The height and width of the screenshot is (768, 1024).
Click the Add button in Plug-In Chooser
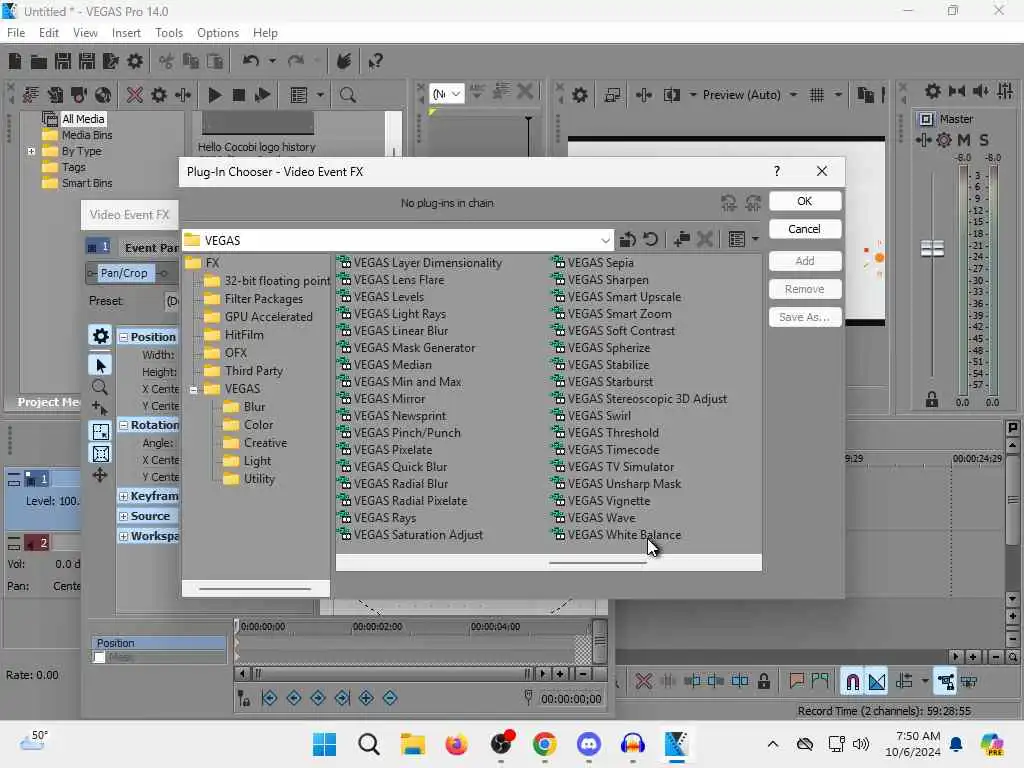pyautogui.click(x=805, y=261)
